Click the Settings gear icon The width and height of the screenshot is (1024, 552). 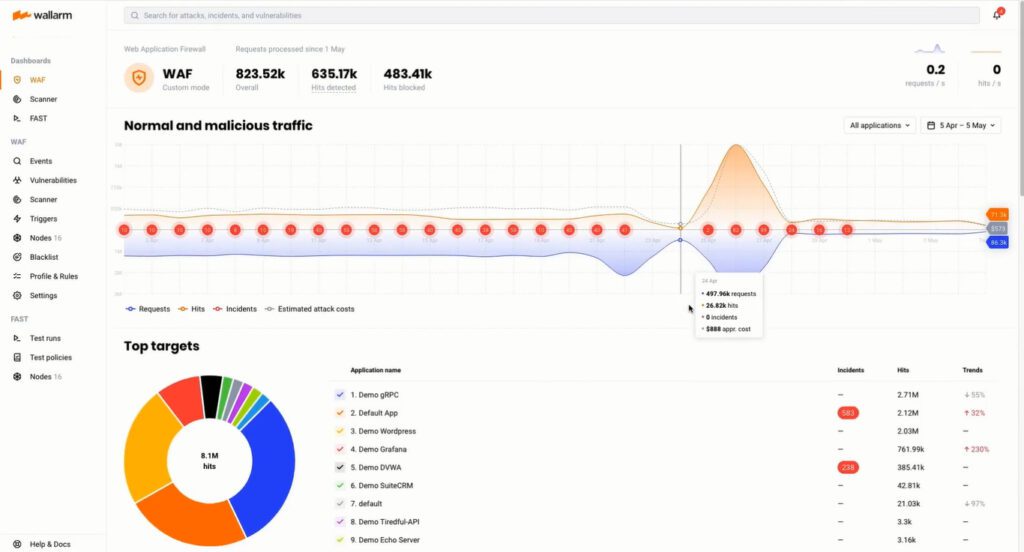pos(17,295)
